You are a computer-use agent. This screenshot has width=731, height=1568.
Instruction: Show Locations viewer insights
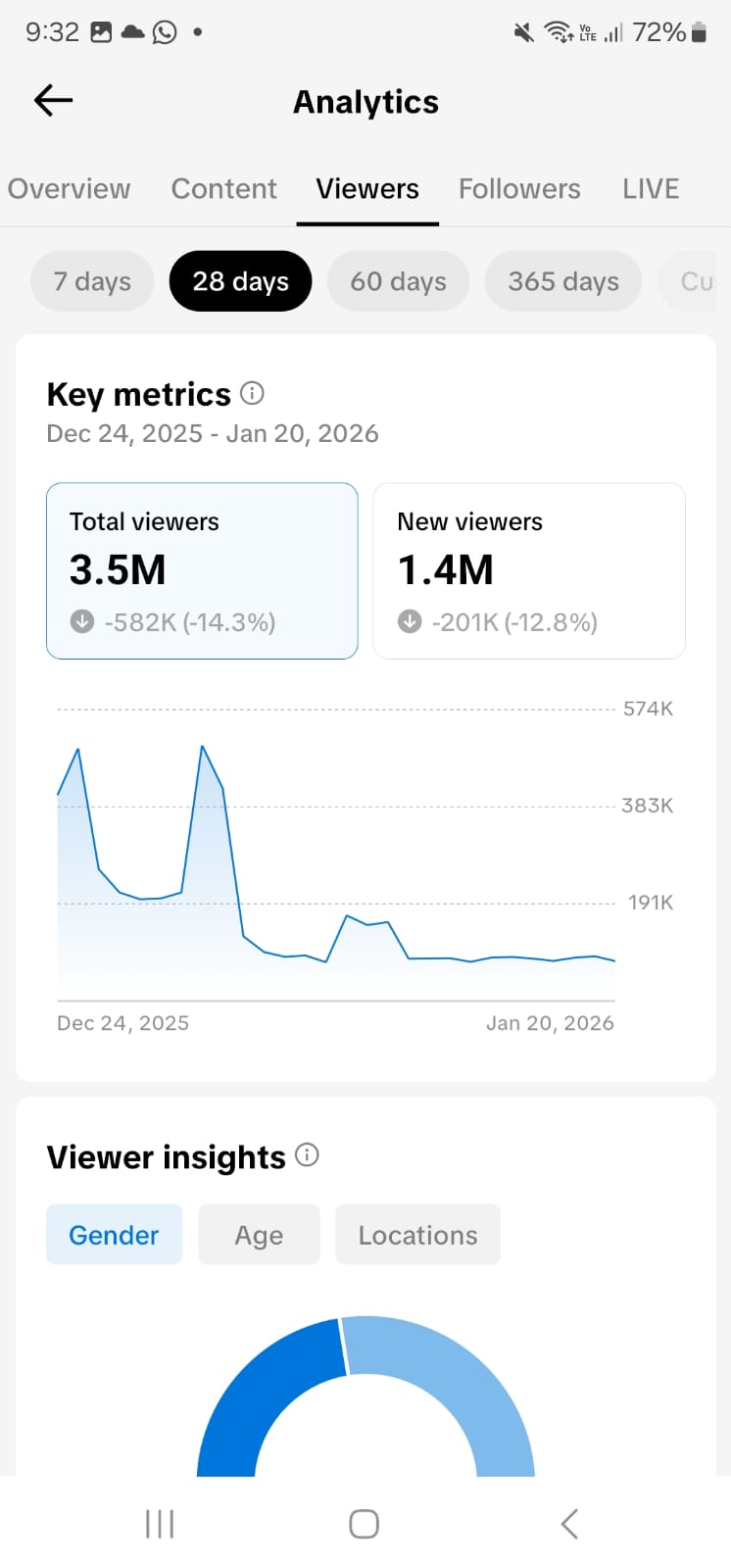[417, 1235]
